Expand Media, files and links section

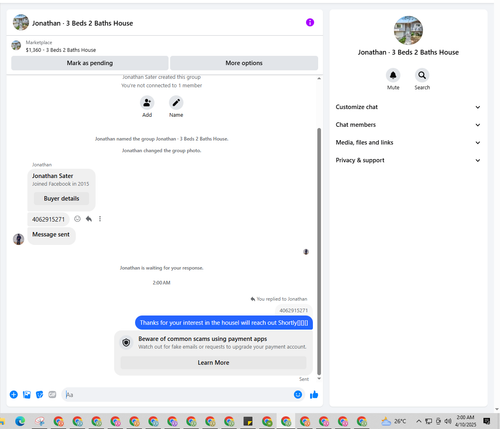click(x=408, y=142)
